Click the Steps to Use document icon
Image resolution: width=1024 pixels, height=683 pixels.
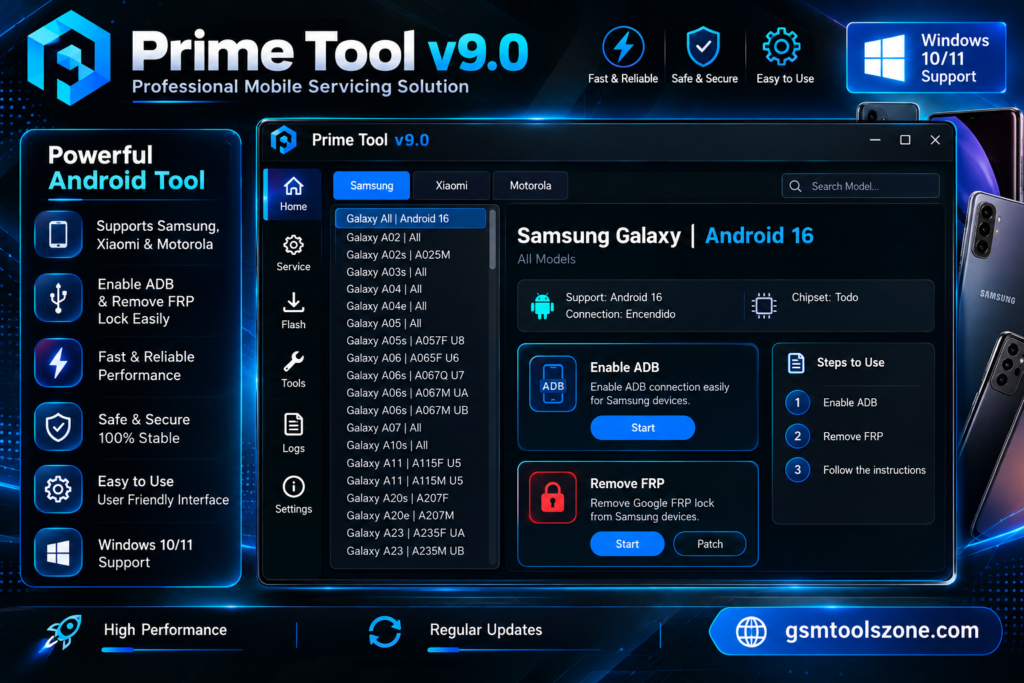click(796, 362)
